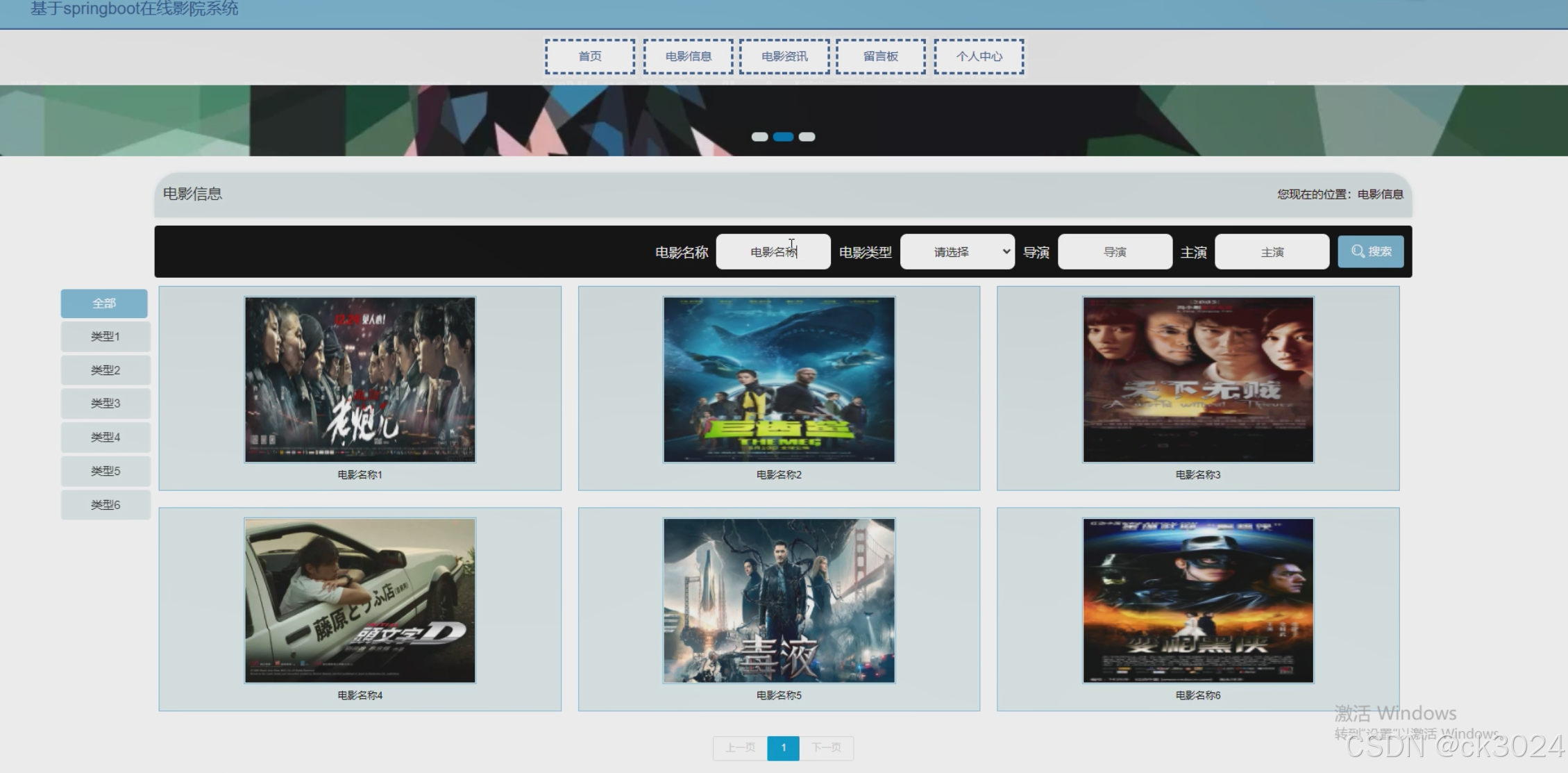Open the 电影信息 navigation tab

(x=688, y=56)
